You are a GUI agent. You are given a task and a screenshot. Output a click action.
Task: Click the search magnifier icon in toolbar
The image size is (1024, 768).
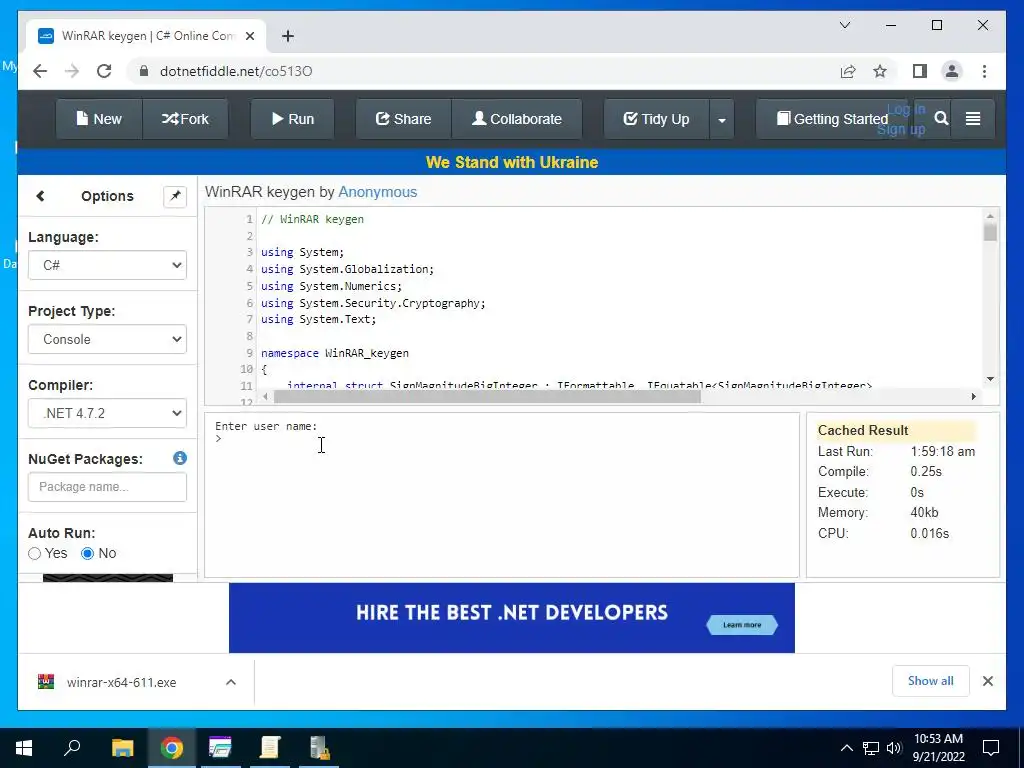tap(941, 118)
